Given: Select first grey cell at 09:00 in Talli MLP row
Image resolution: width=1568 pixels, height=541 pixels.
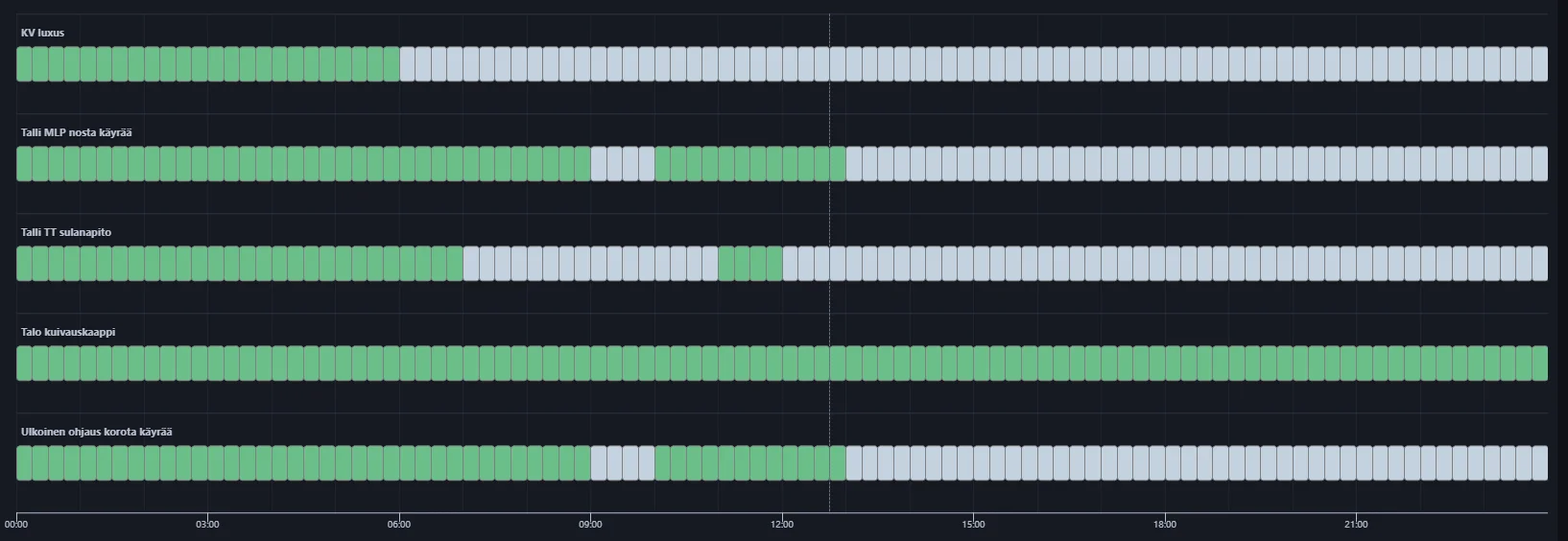Looking at the screenshot, I should coord(599,164).
